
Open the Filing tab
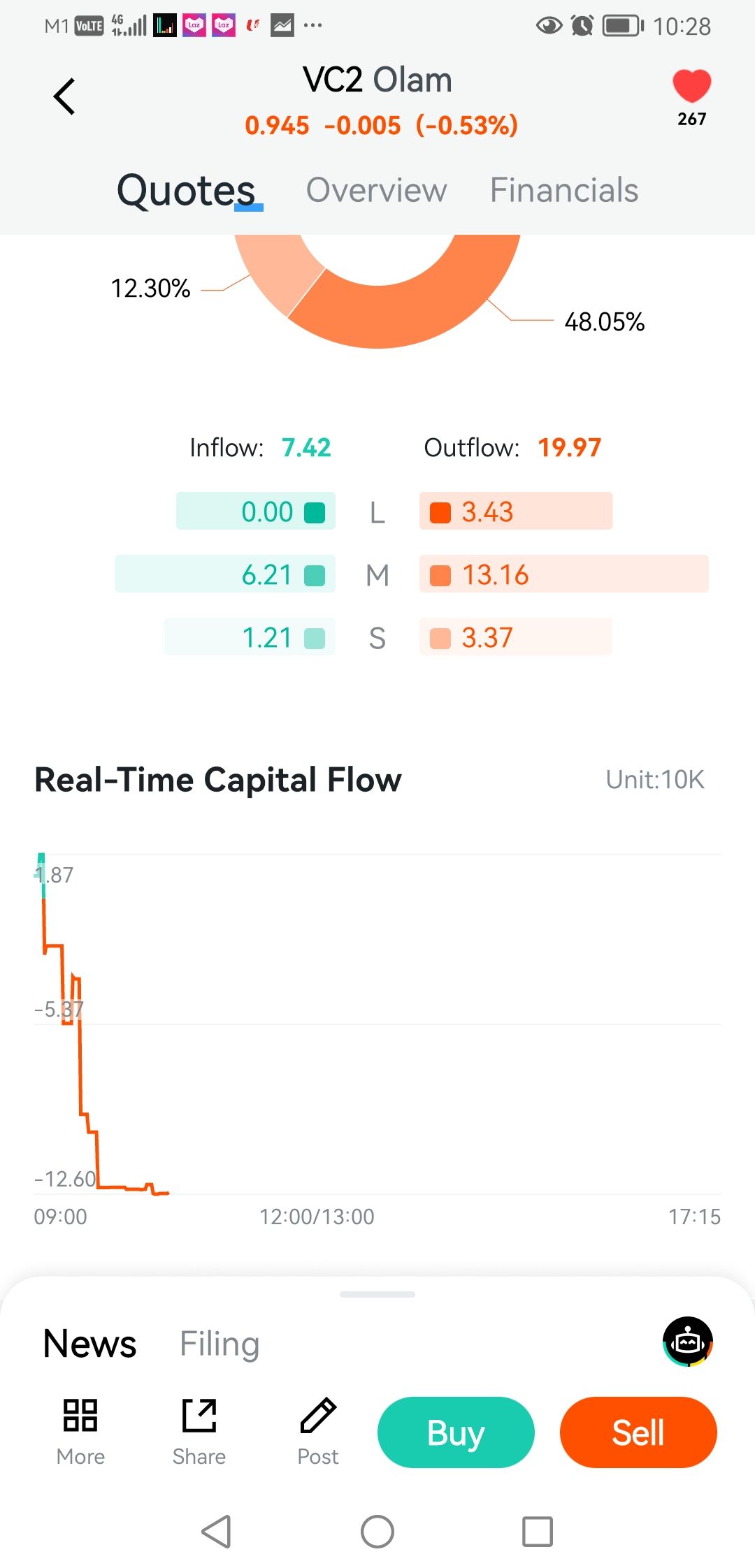pos(220,1343)
